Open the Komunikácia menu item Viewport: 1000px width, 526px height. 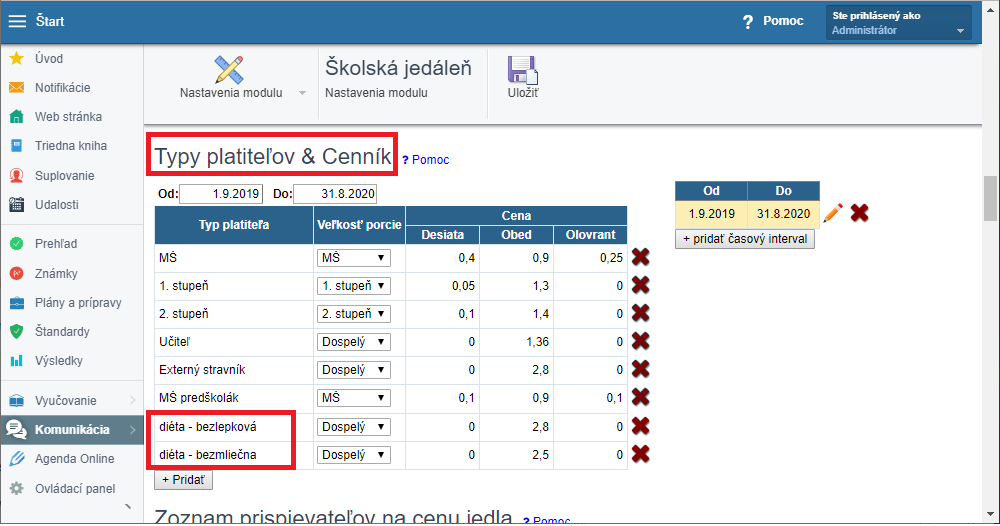(71, 430)
